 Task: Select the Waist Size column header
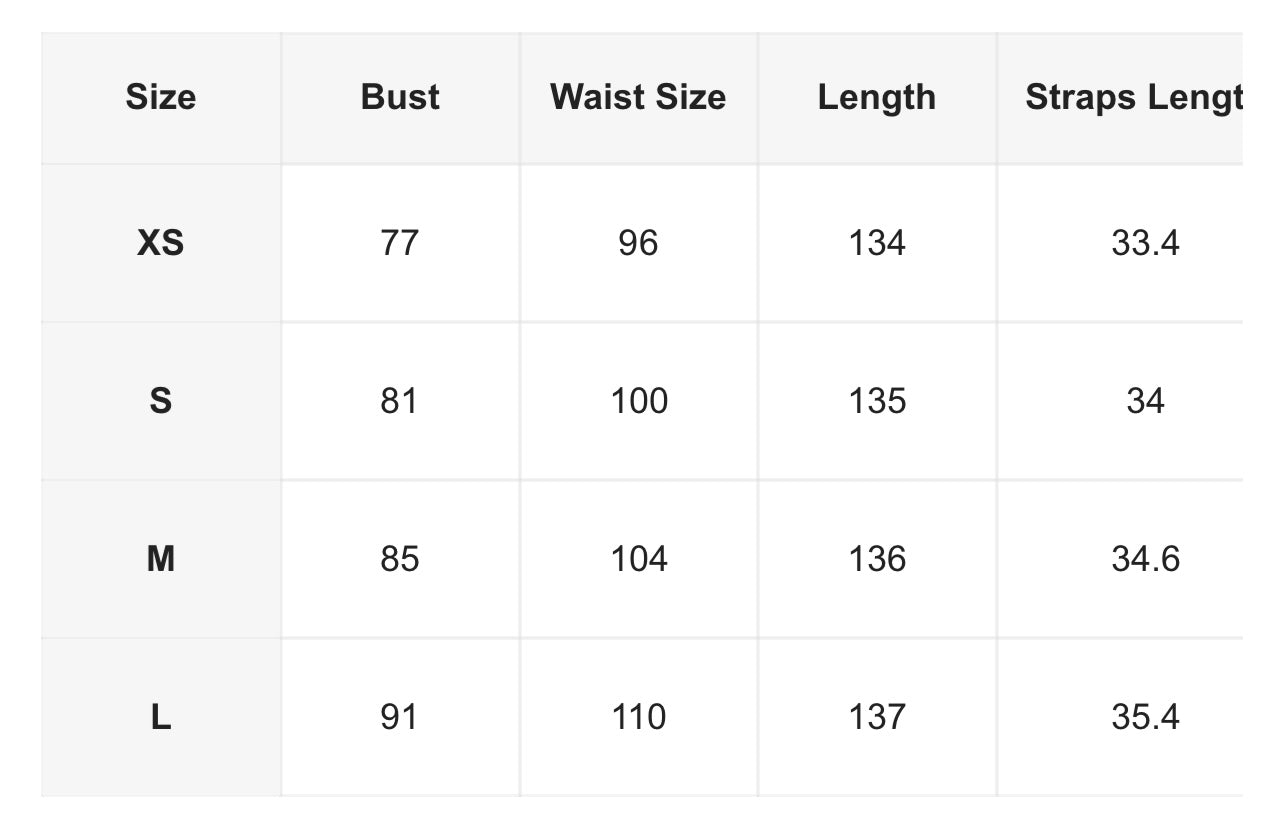[638, 97]
